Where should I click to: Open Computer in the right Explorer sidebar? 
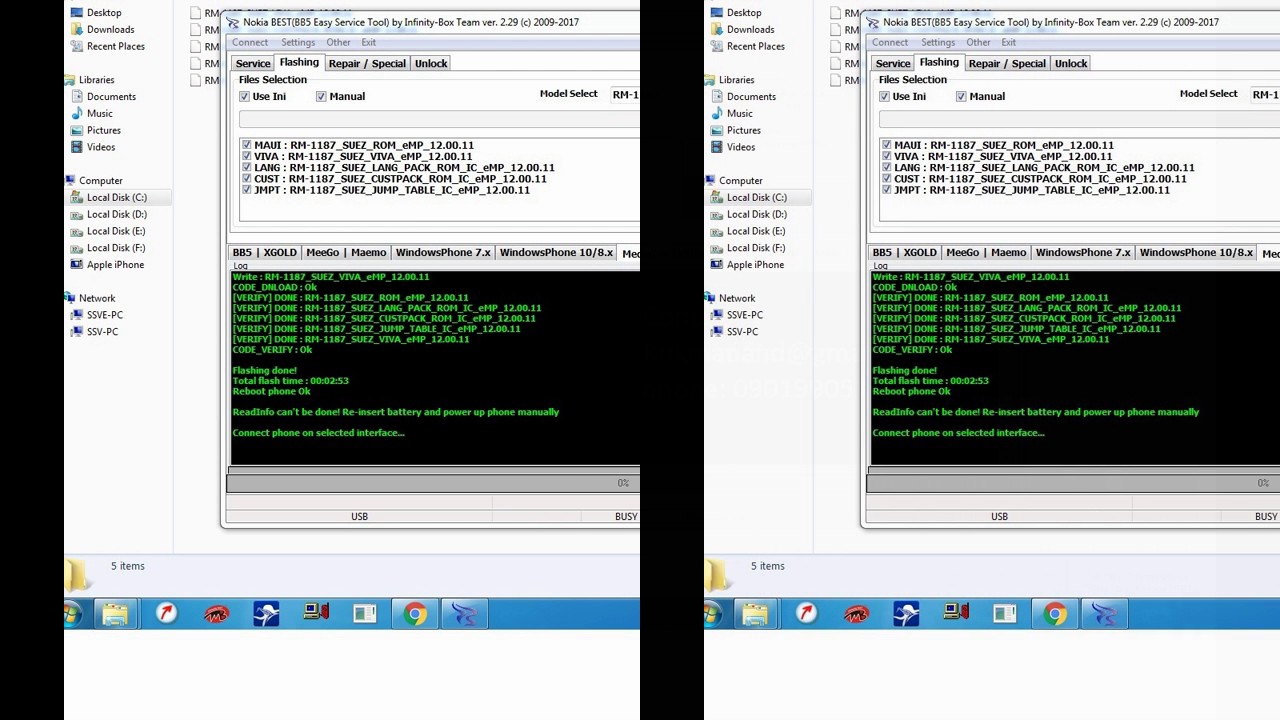(x=741, y=181)
